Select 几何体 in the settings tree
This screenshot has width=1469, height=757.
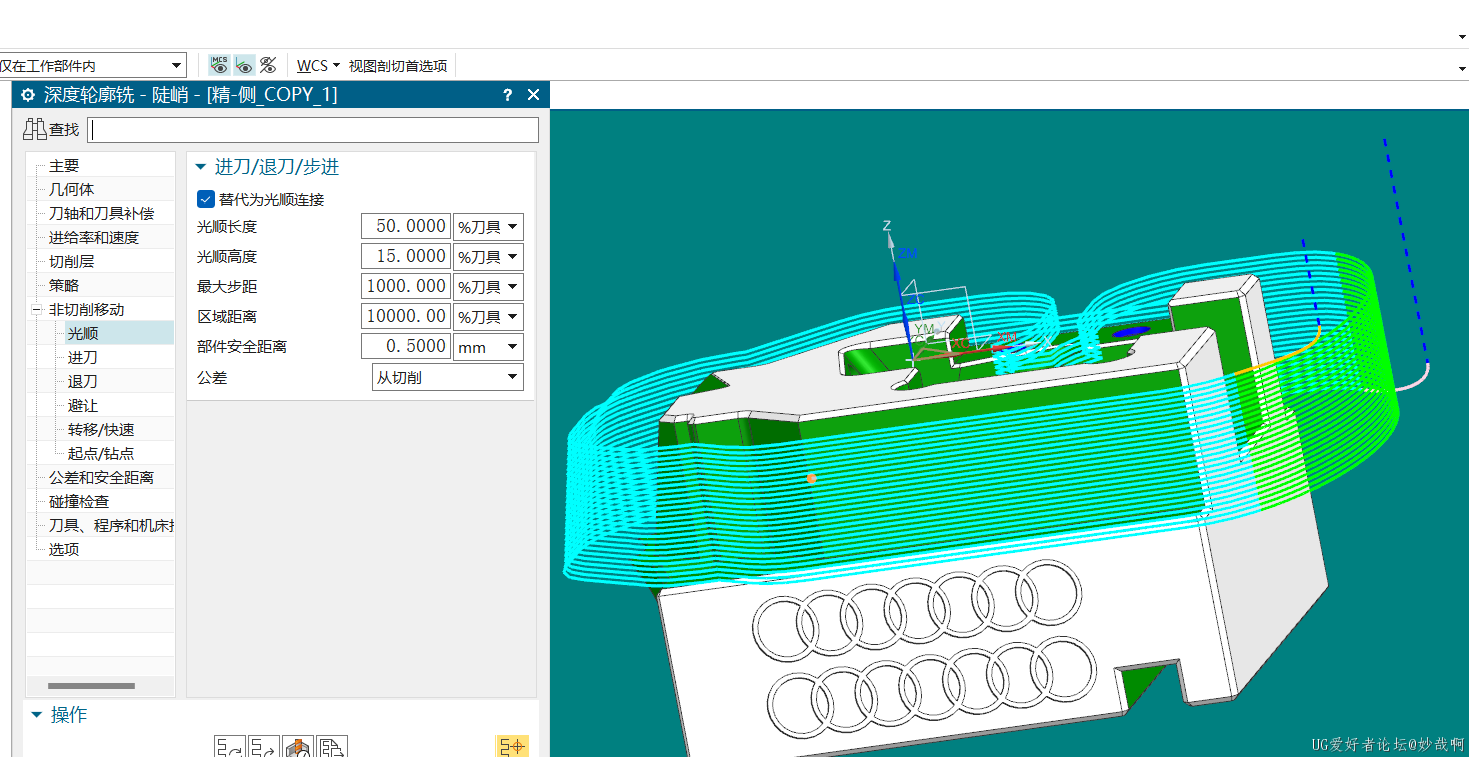tap(72, 190)
